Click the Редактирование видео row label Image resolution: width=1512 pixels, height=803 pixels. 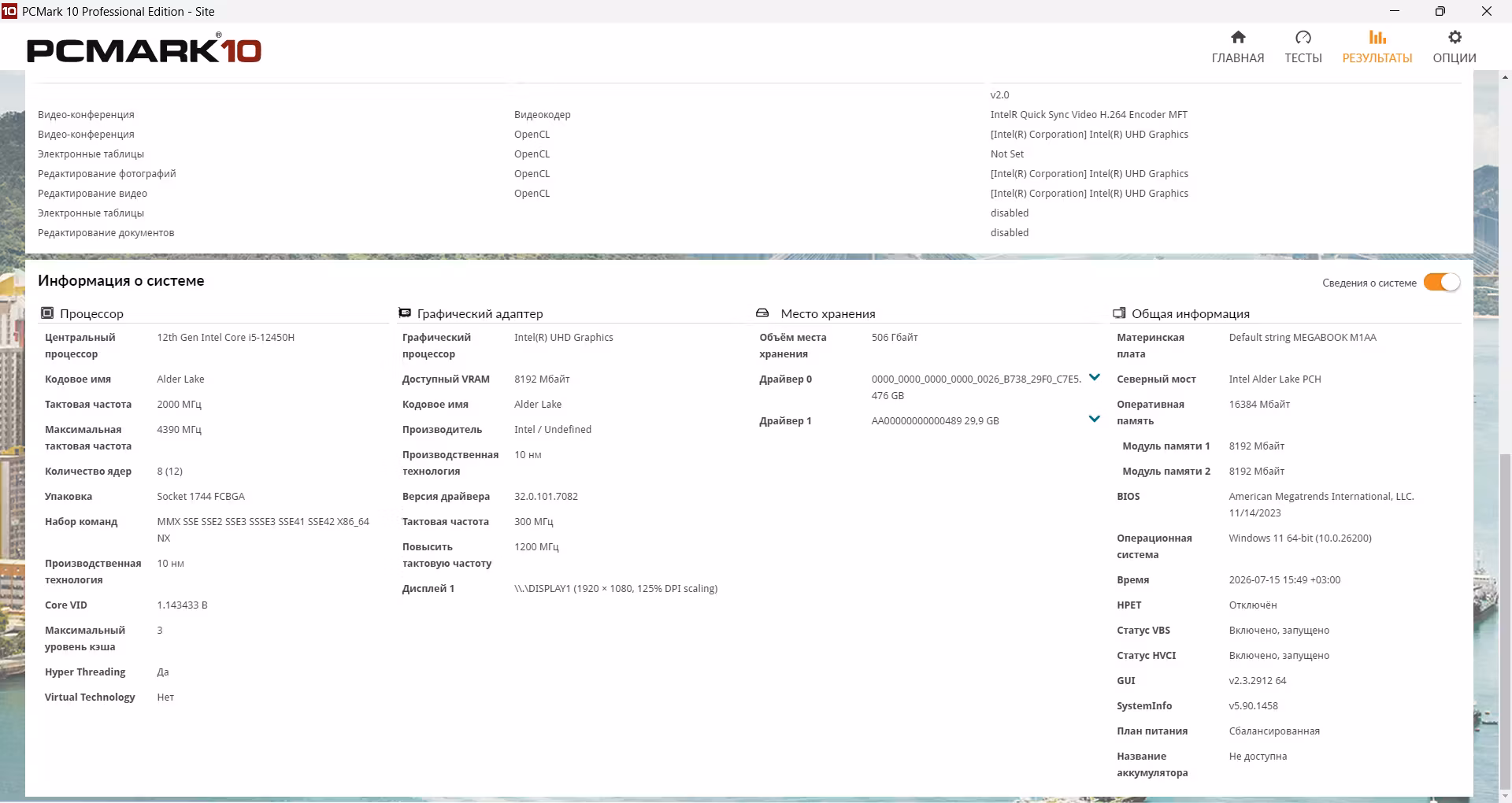point(93,194)
